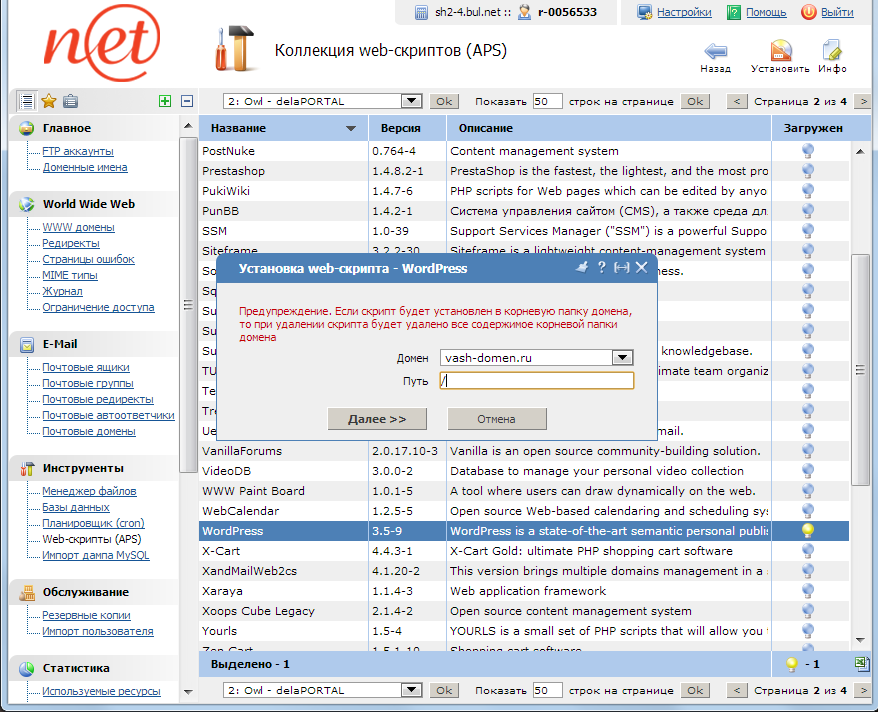The height and width of the screenshot is (712, 878).
Task: Open Менеджер файлов in sidebar
Action: [x=89, y=491]
